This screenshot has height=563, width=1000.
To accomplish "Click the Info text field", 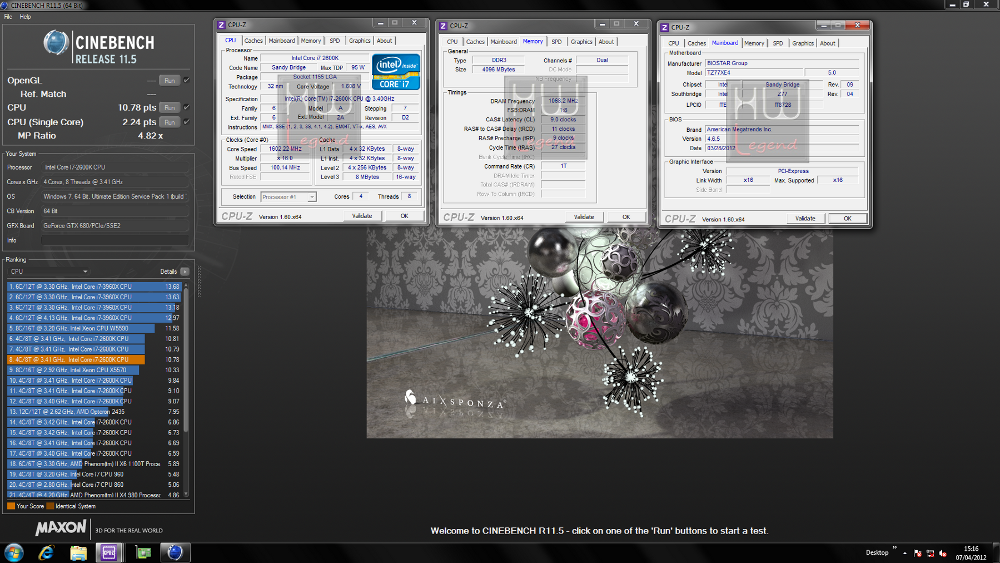I will click(115, 240).
